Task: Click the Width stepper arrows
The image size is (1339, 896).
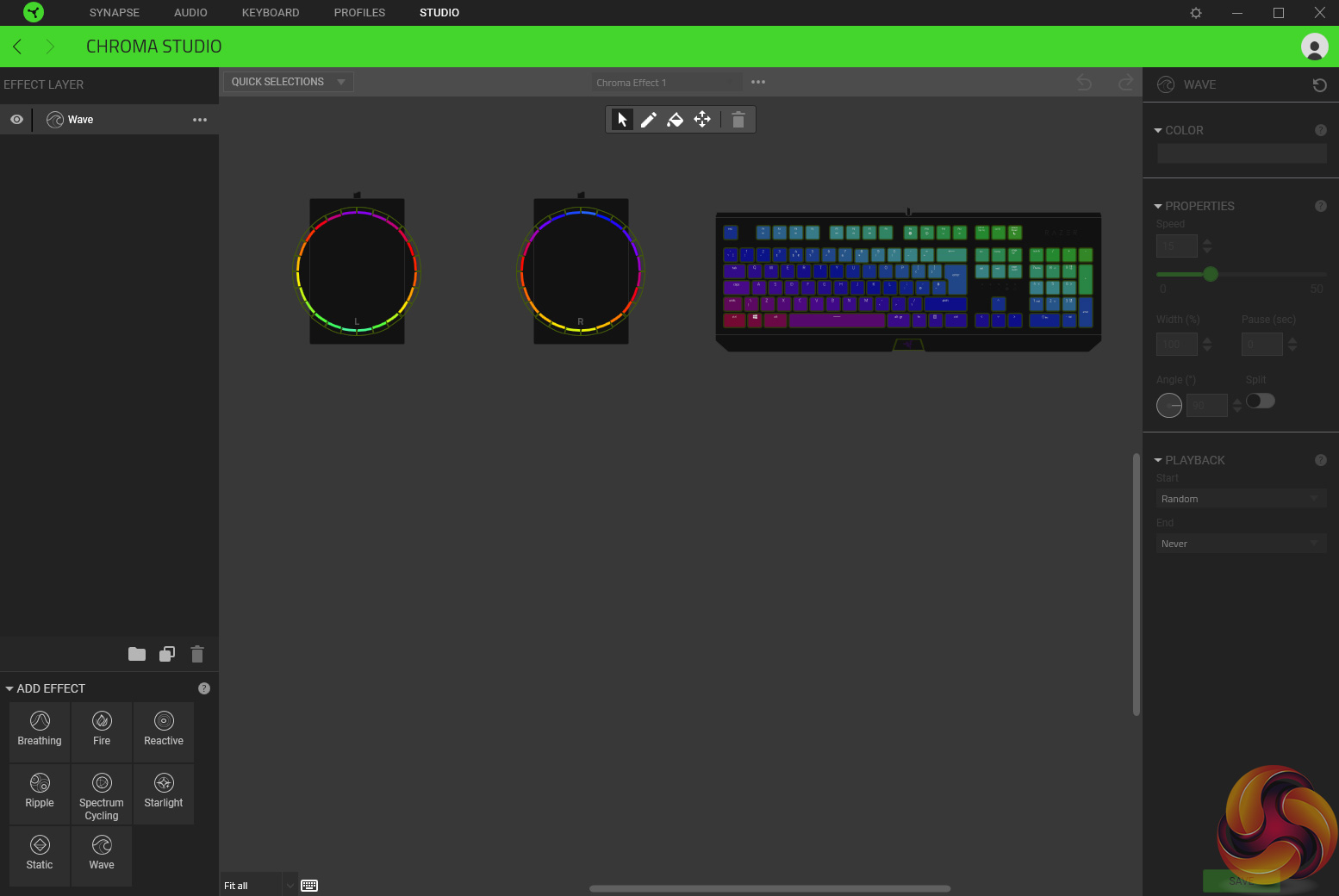Action: [1207, 345]
